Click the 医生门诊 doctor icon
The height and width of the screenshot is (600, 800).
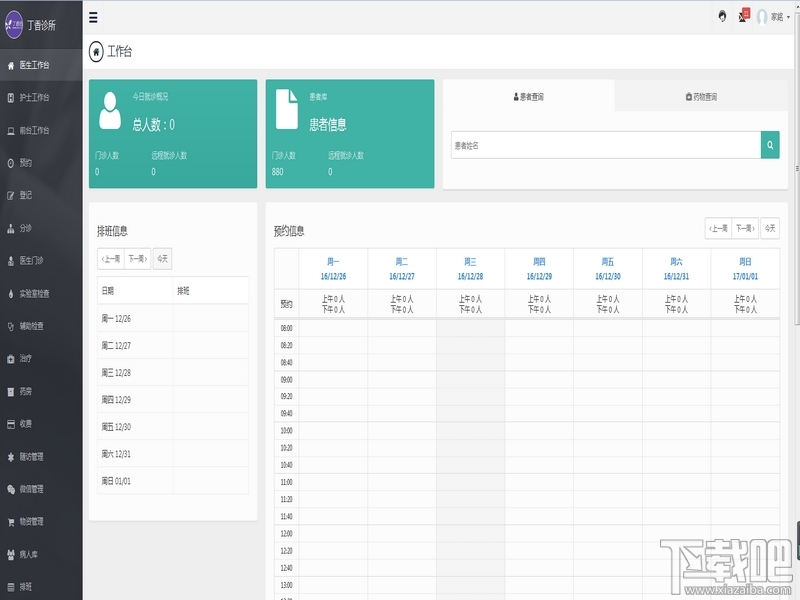[x=11, y=261]
